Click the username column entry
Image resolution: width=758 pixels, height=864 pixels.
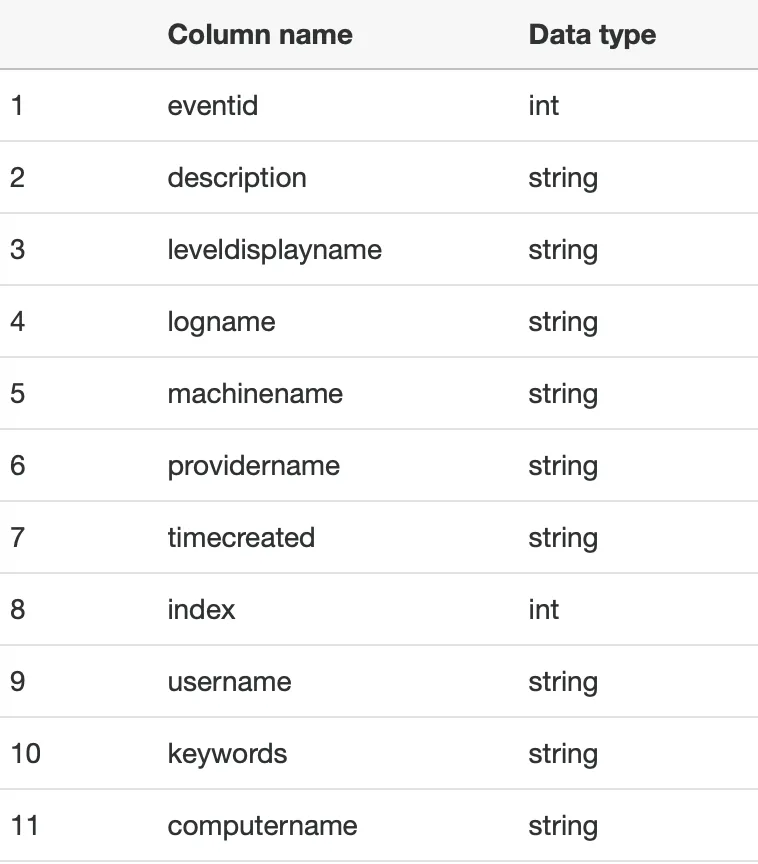click(229, 682)
